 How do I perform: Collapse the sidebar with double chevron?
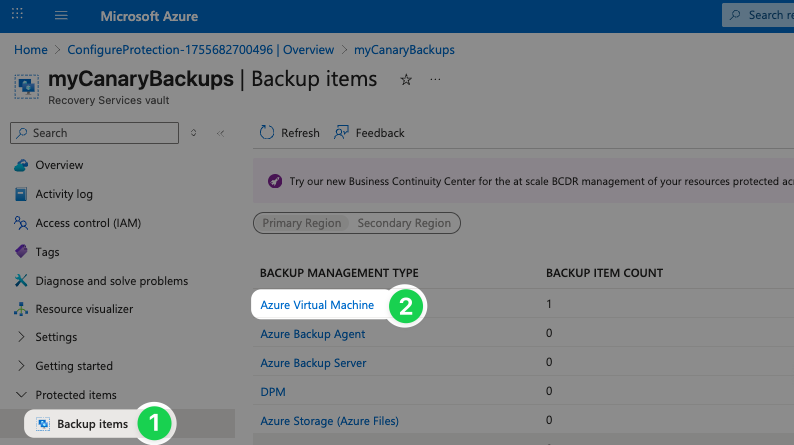coord(220,133)
